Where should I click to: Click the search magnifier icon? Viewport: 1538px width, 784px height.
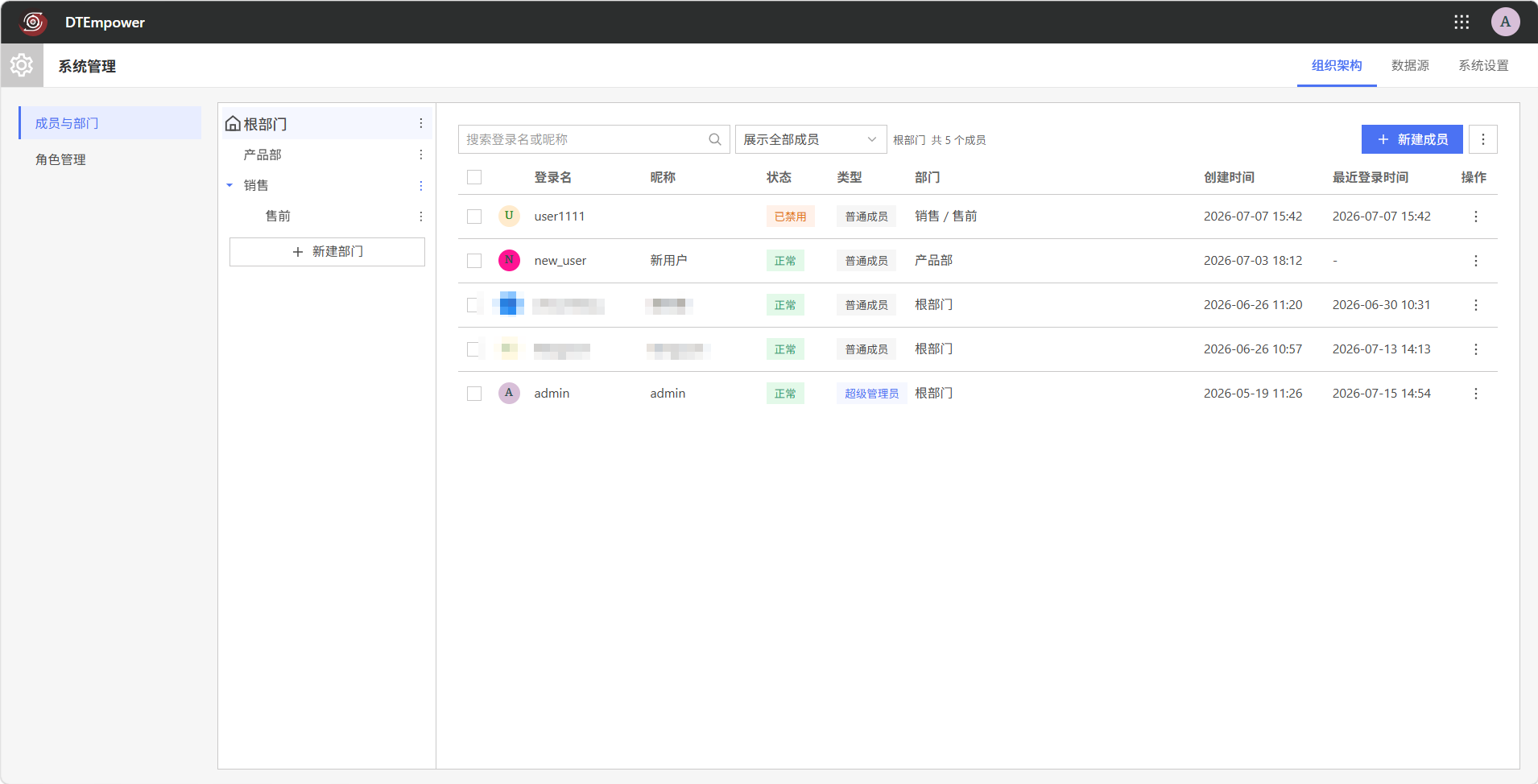[x=714, y=139]
